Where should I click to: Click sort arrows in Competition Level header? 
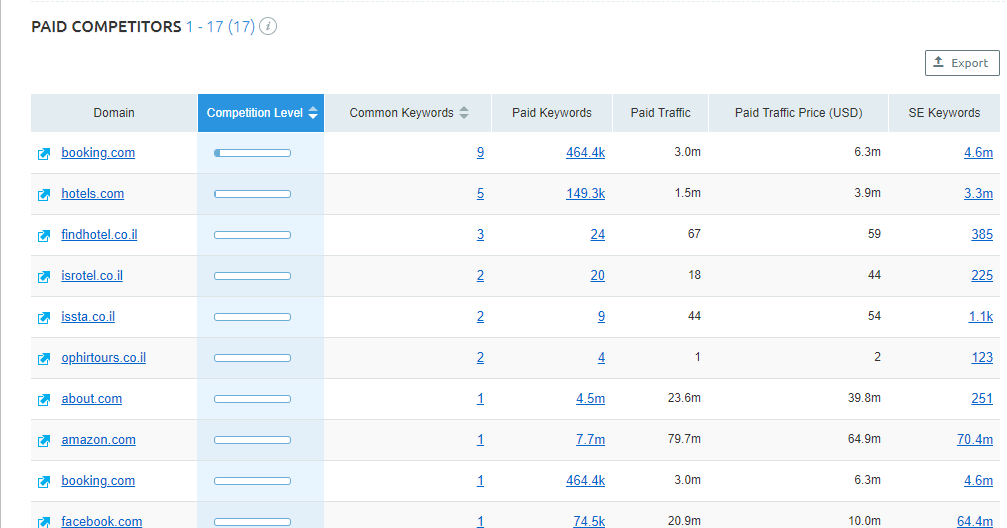pyautogui.click(x=313, y=113)
